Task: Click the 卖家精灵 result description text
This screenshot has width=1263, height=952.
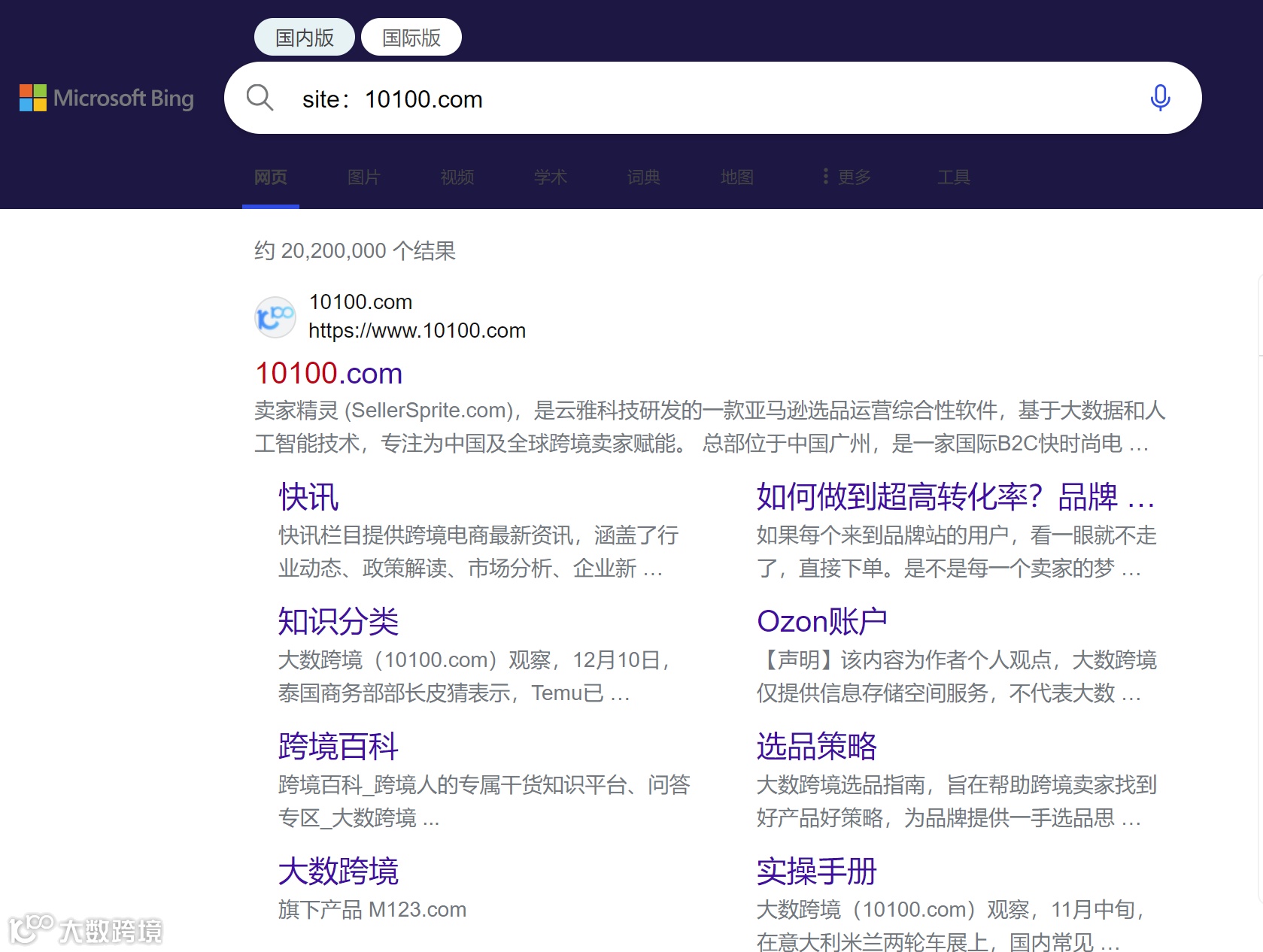Action: [x=710, y=427]
